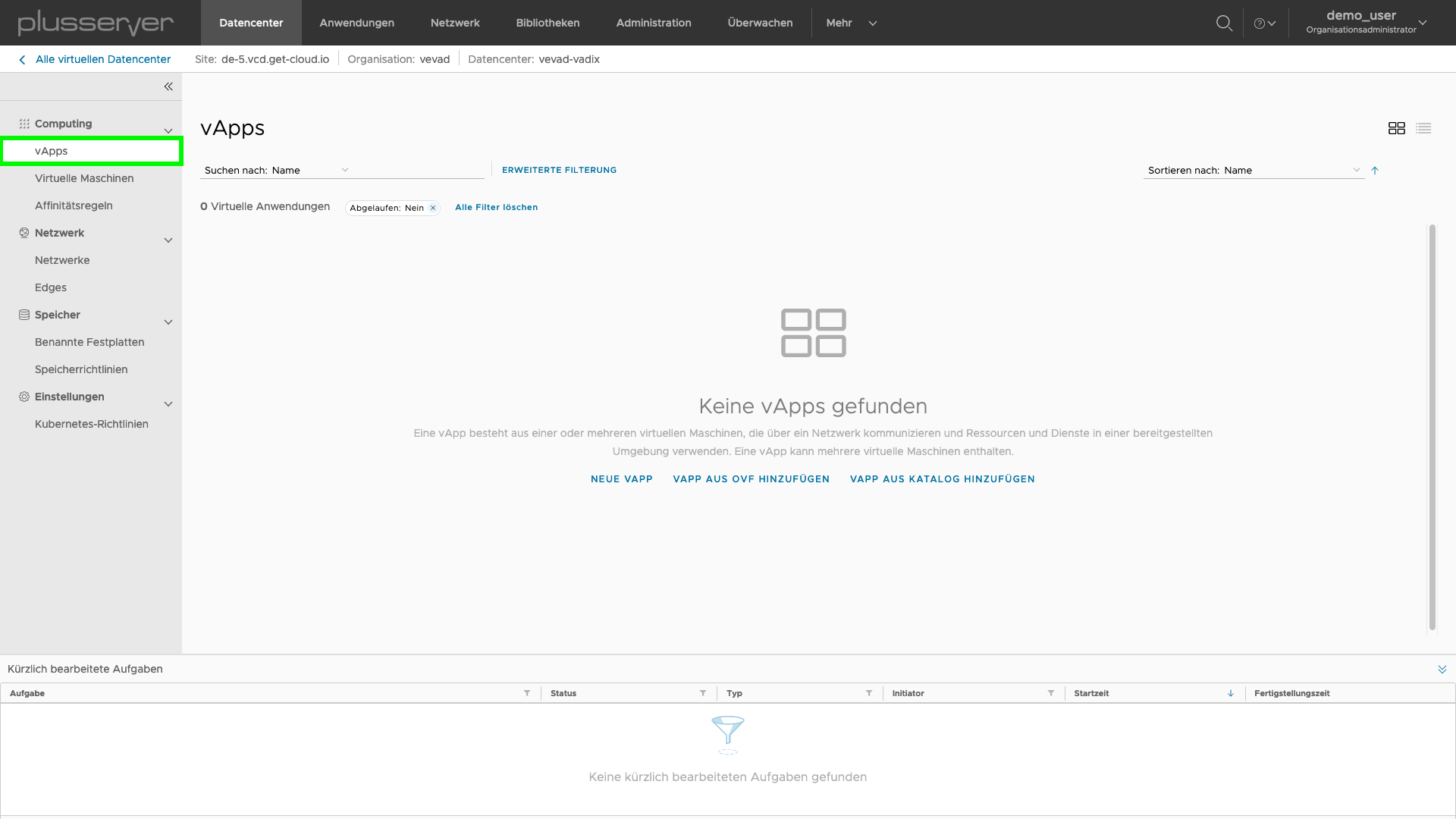
Task: Open the help question mark menu
Action: (x=1265, y=24)
